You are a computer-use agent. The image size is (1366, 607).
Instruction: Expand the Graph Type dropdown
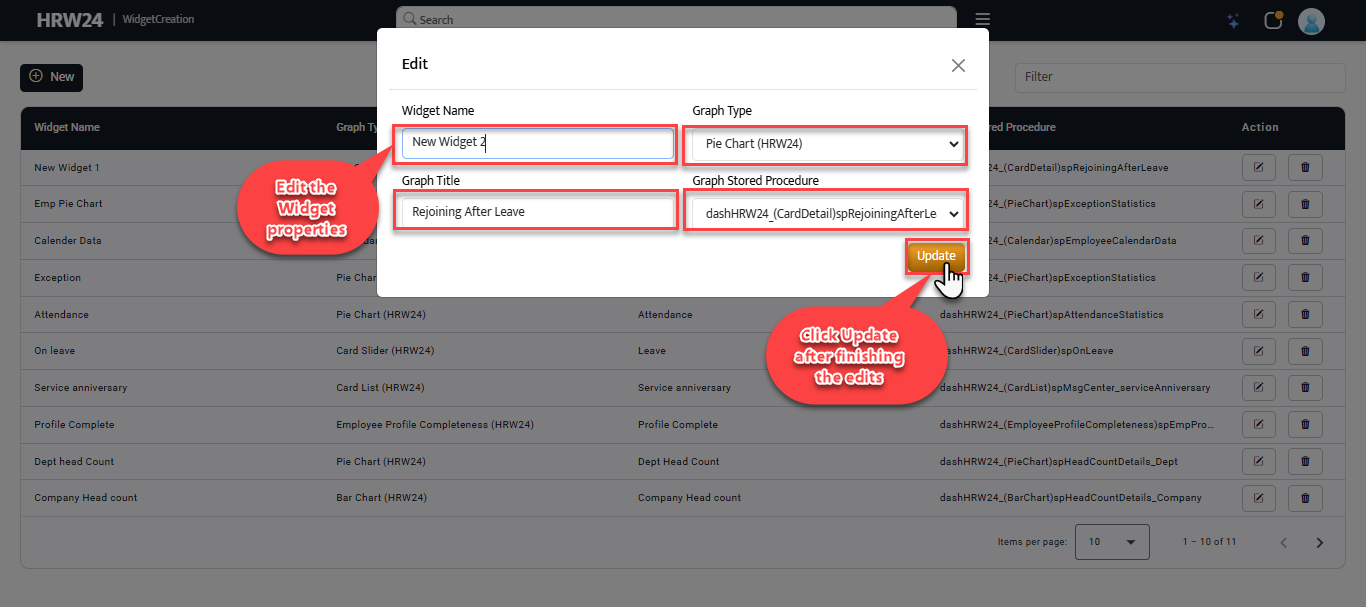(x=827, y=144)
